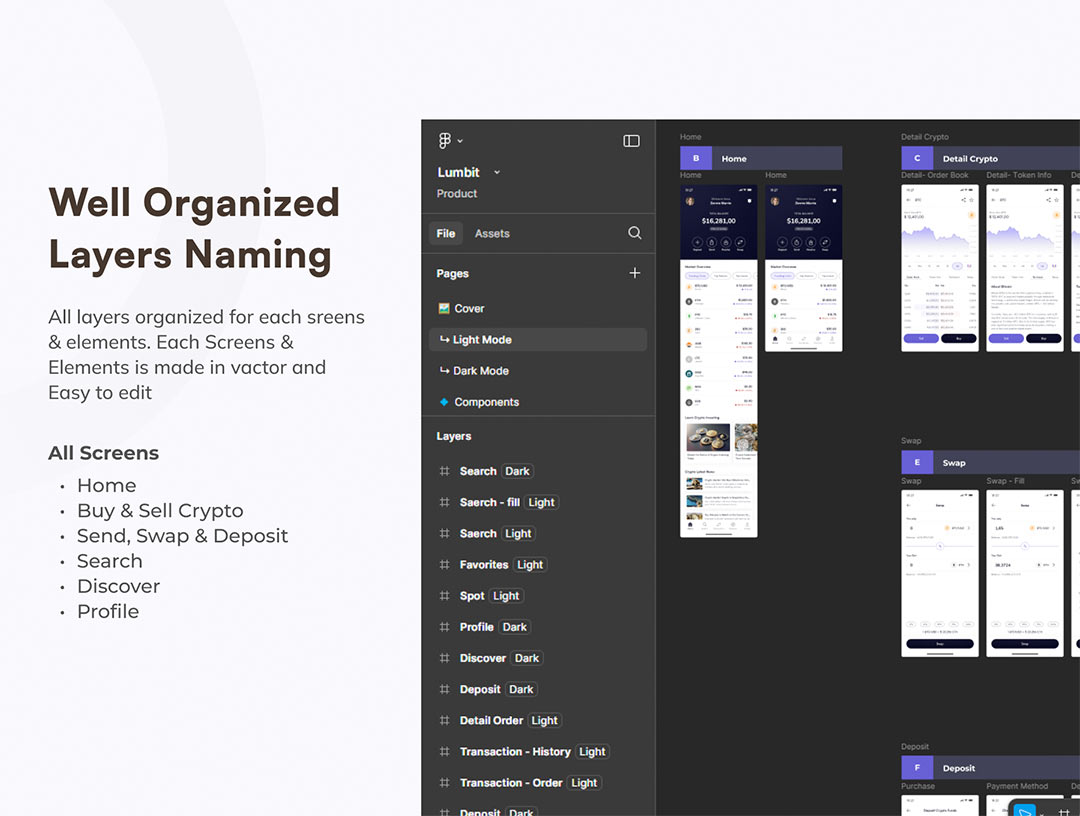
Task: Click the Cover page thumbnail icon
Action: [444, 309]
